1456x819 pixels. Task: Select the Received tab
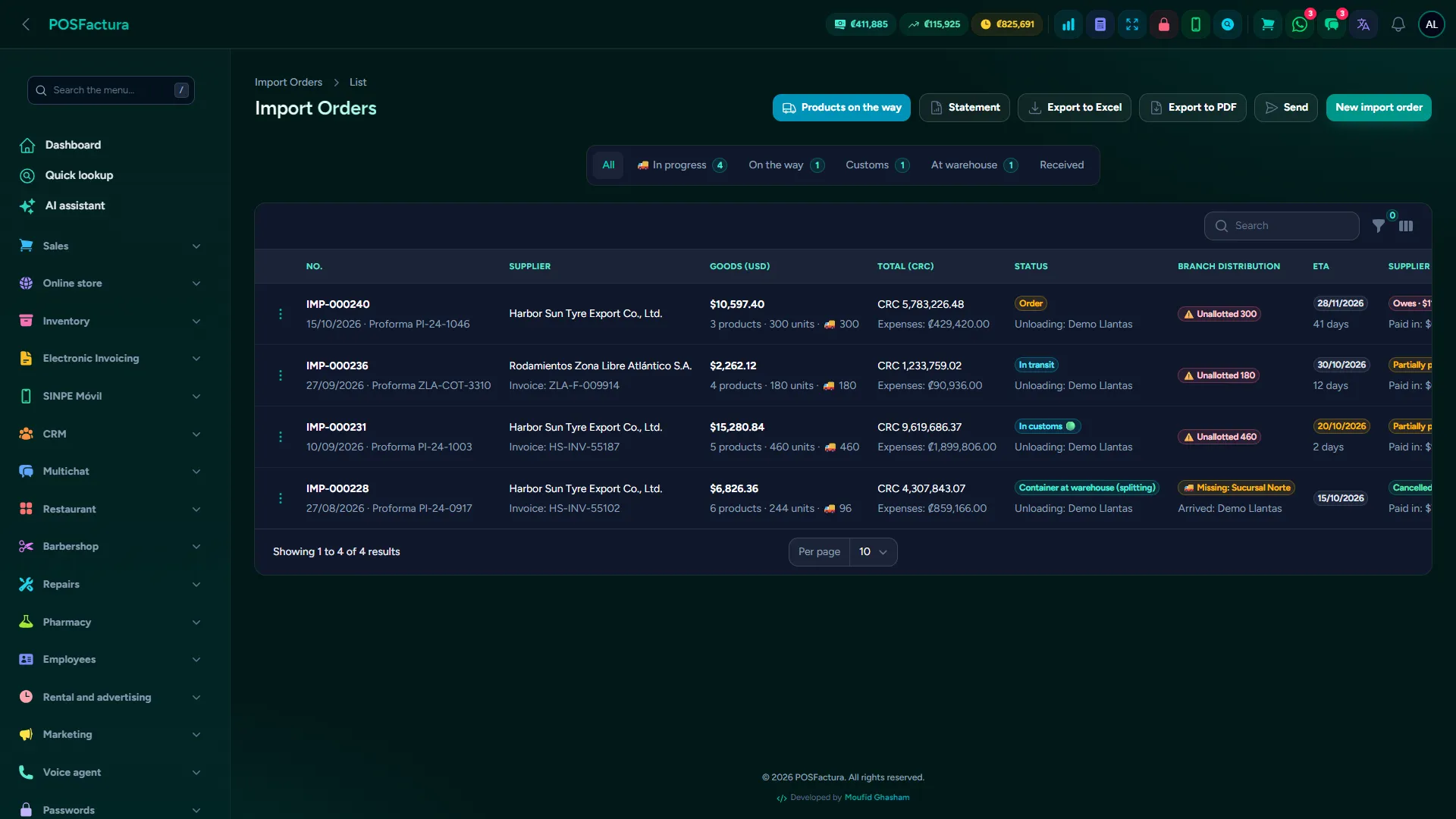click(x=1062, y=165)
